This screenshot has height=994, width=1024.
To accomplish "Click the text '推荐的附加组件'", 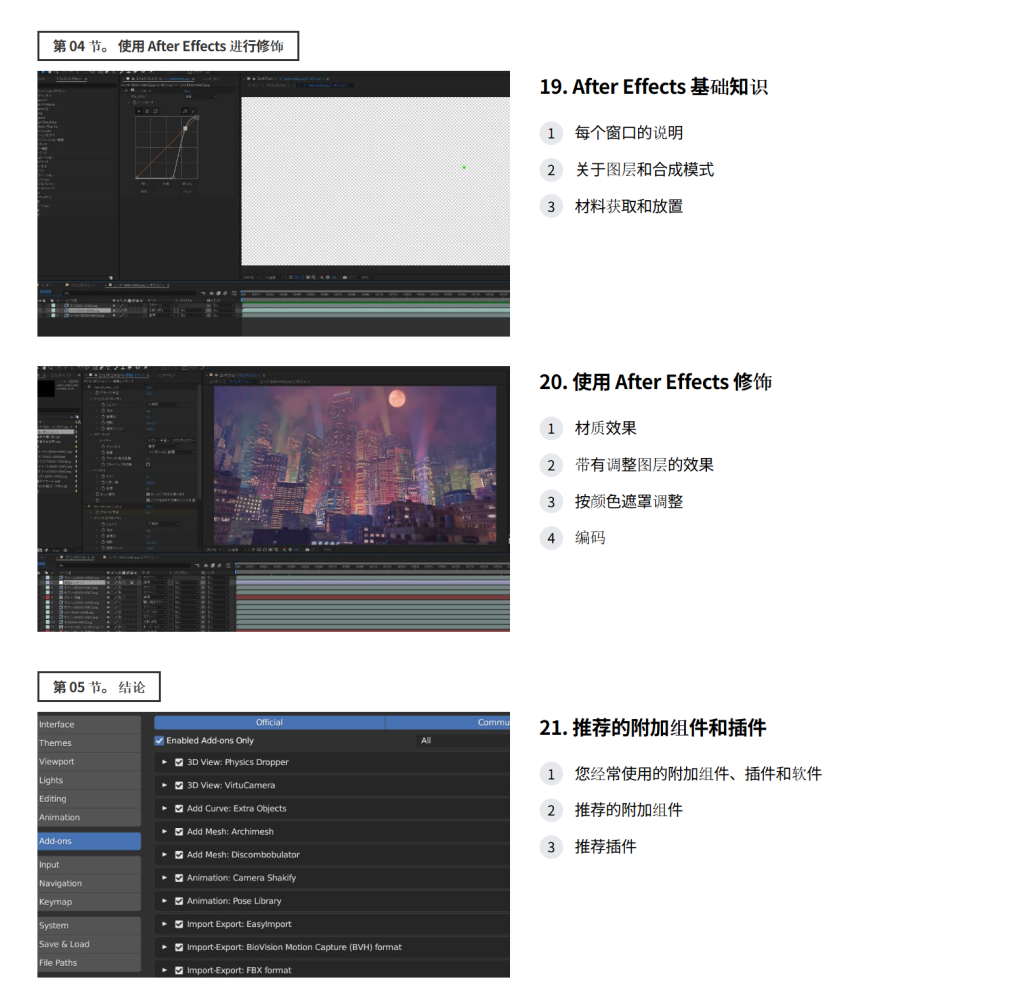I will click(629, 810).
